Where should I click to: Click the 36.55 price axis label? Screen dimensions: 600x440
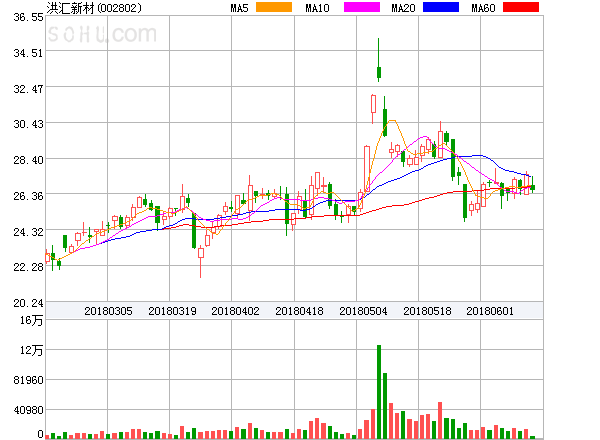tap(28, 17)
